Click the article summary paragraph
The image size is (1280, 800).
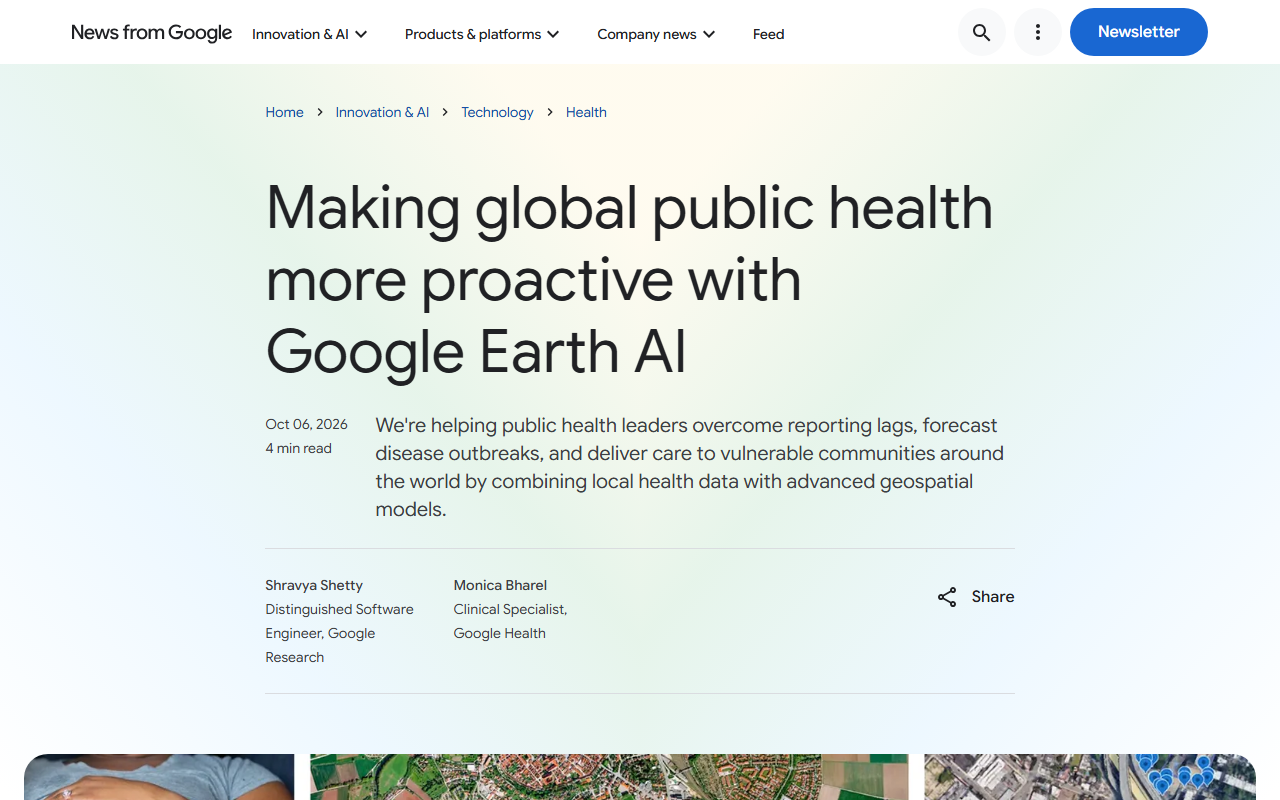point(690,467)
